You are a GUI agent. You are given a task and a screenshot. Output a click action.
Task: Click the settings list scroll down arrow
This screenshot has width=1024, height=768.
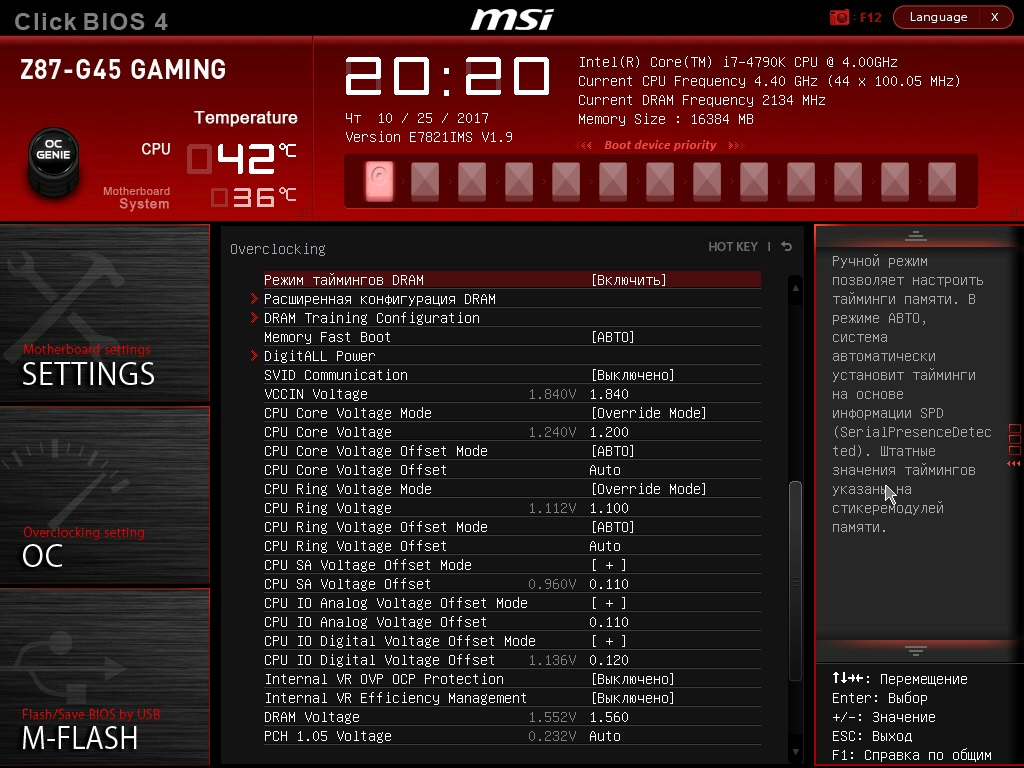(x=795, y=752)
